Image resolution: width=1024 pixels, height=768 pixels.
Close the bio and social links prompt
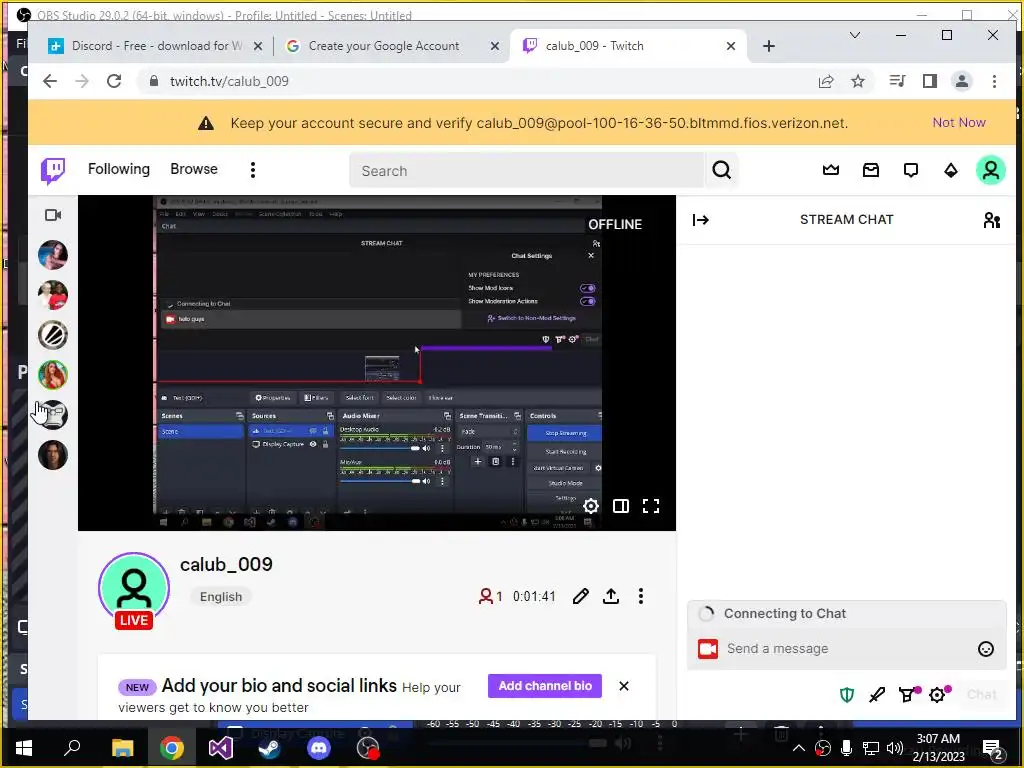(x=624, y=686)
